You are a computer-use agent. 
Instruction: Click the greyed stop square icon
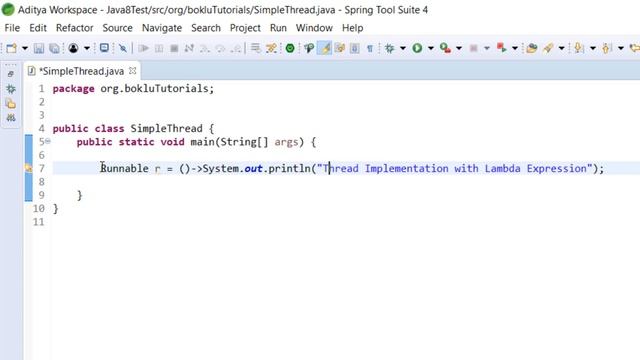473,49
